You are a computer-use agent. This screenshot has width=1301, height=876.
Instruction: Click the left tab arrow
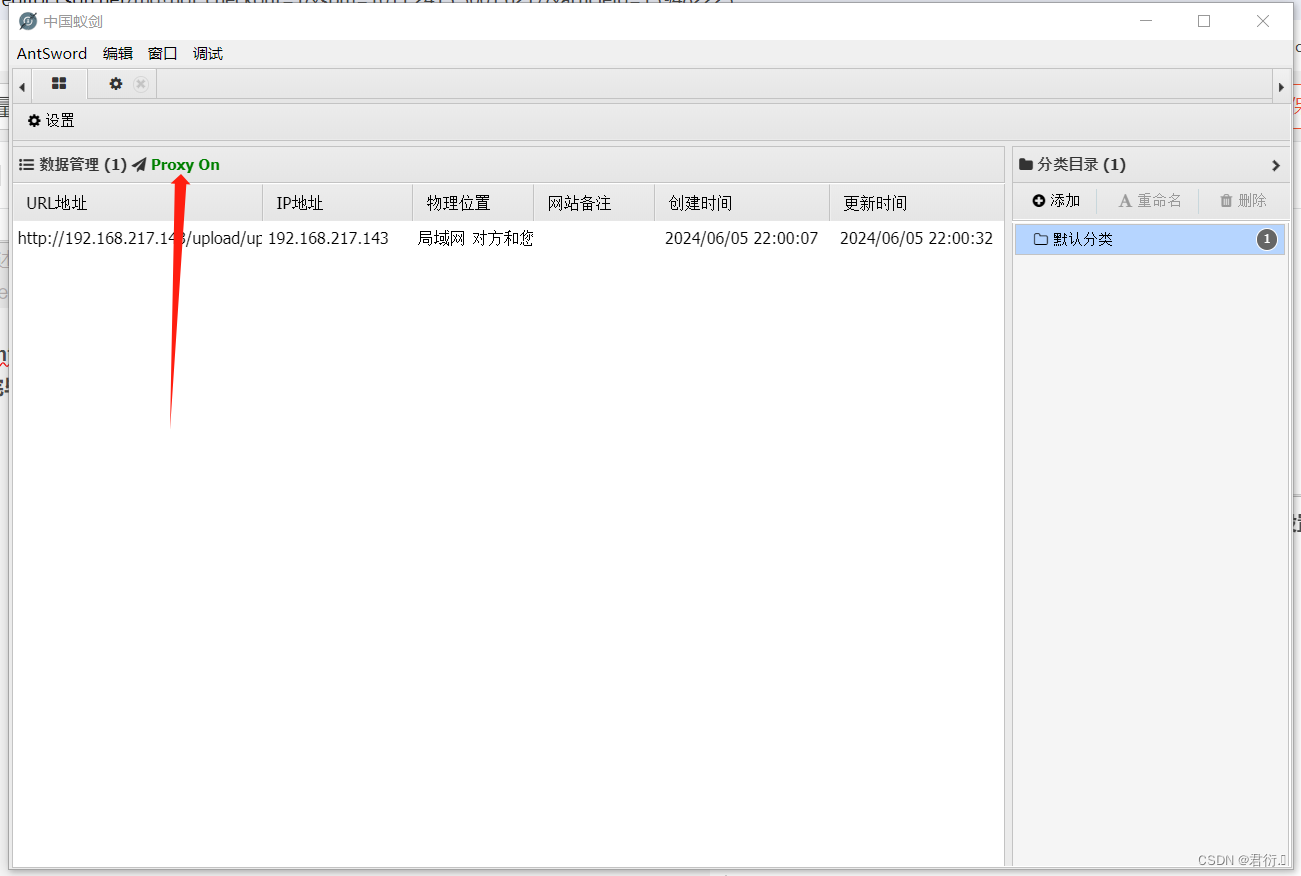[22, 87]
